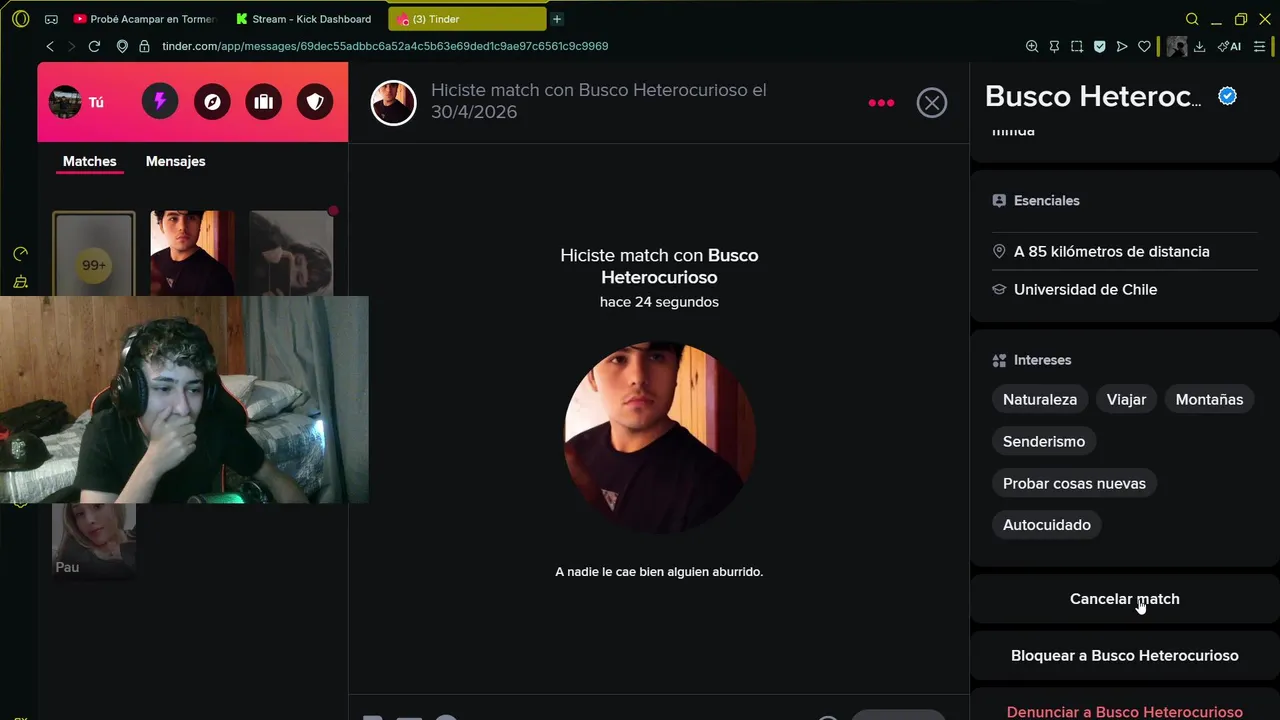Open the 99+ likes card
Image resolution: width=1280 pixels, height=720 pixels.
point(94,254)
